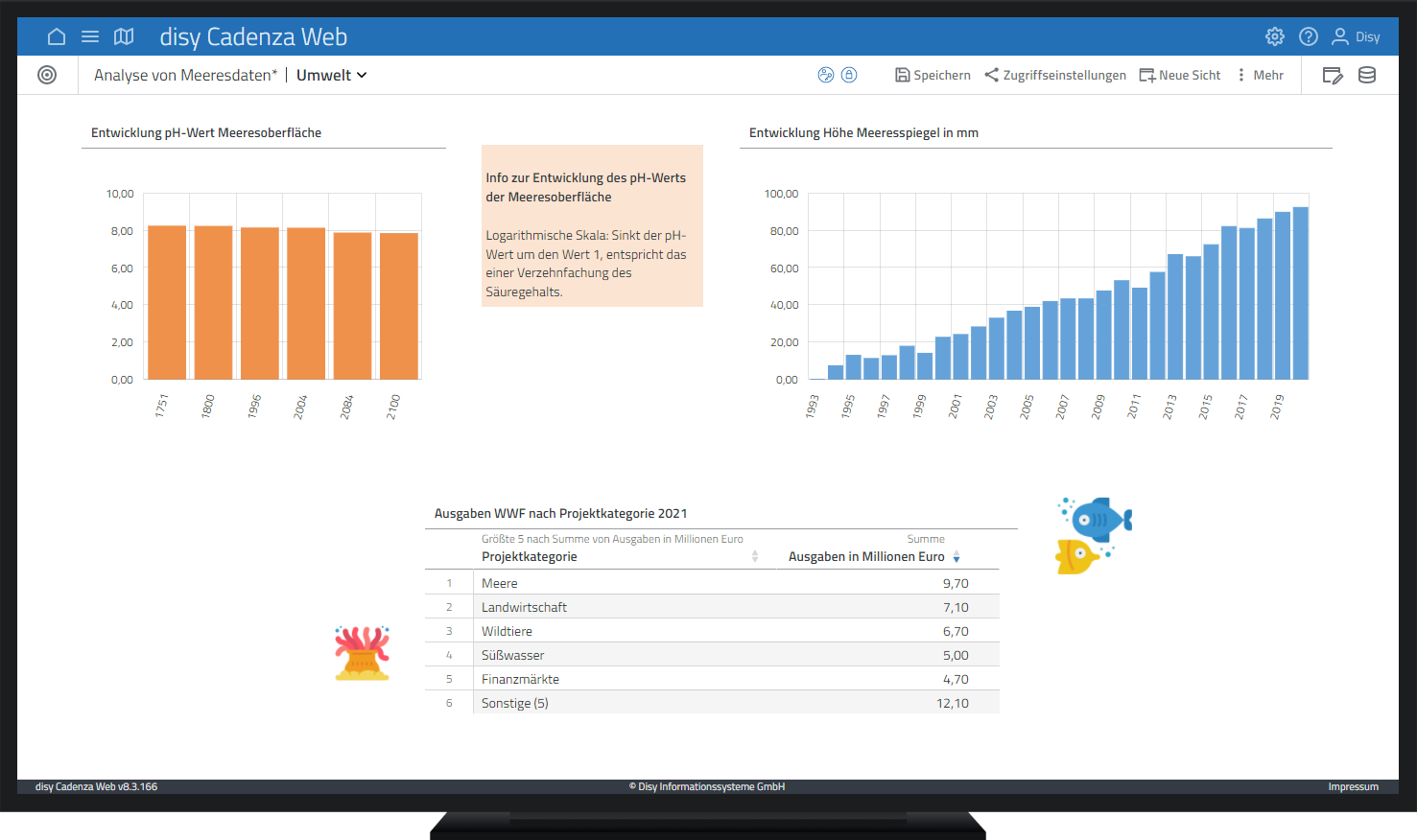
Task: Open the Disy user account menu
Action: [x=1356, y=36]
